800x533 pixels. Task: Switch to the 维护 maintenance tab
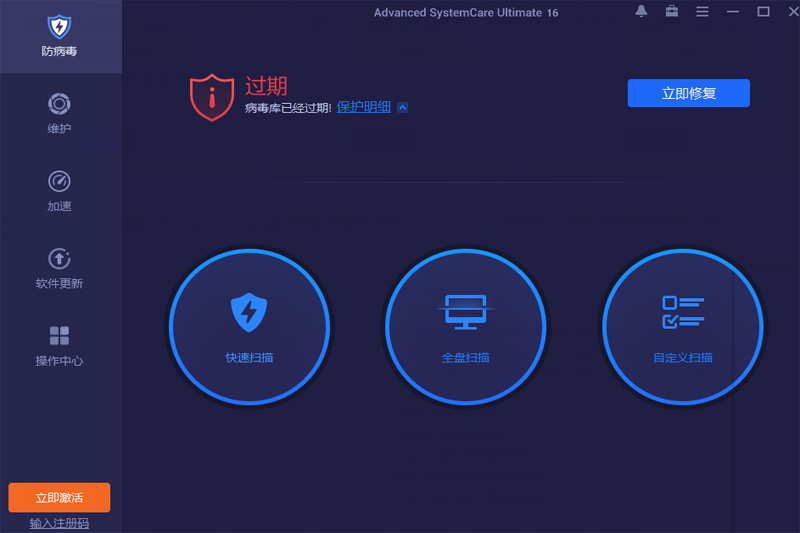[60, 114]
